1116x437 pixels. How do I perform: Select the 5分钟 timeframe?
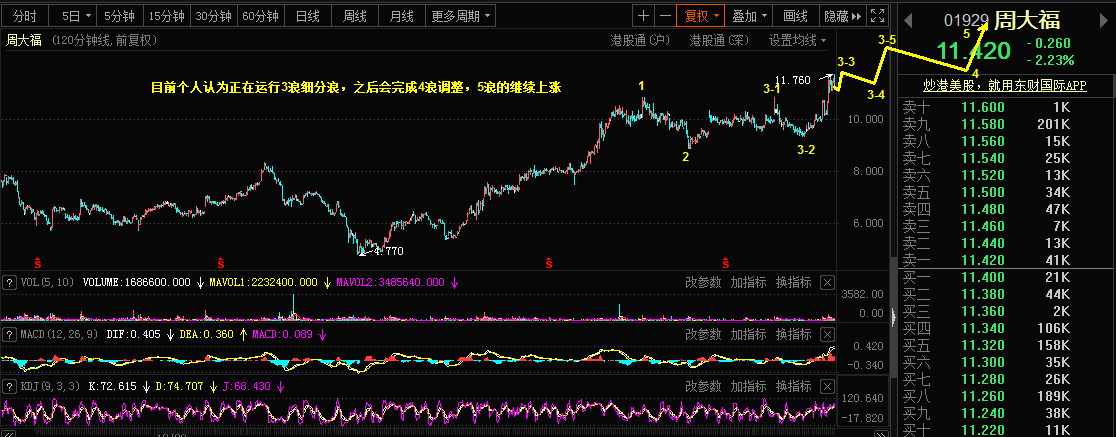pyautogui.click(x=120, y=16)
